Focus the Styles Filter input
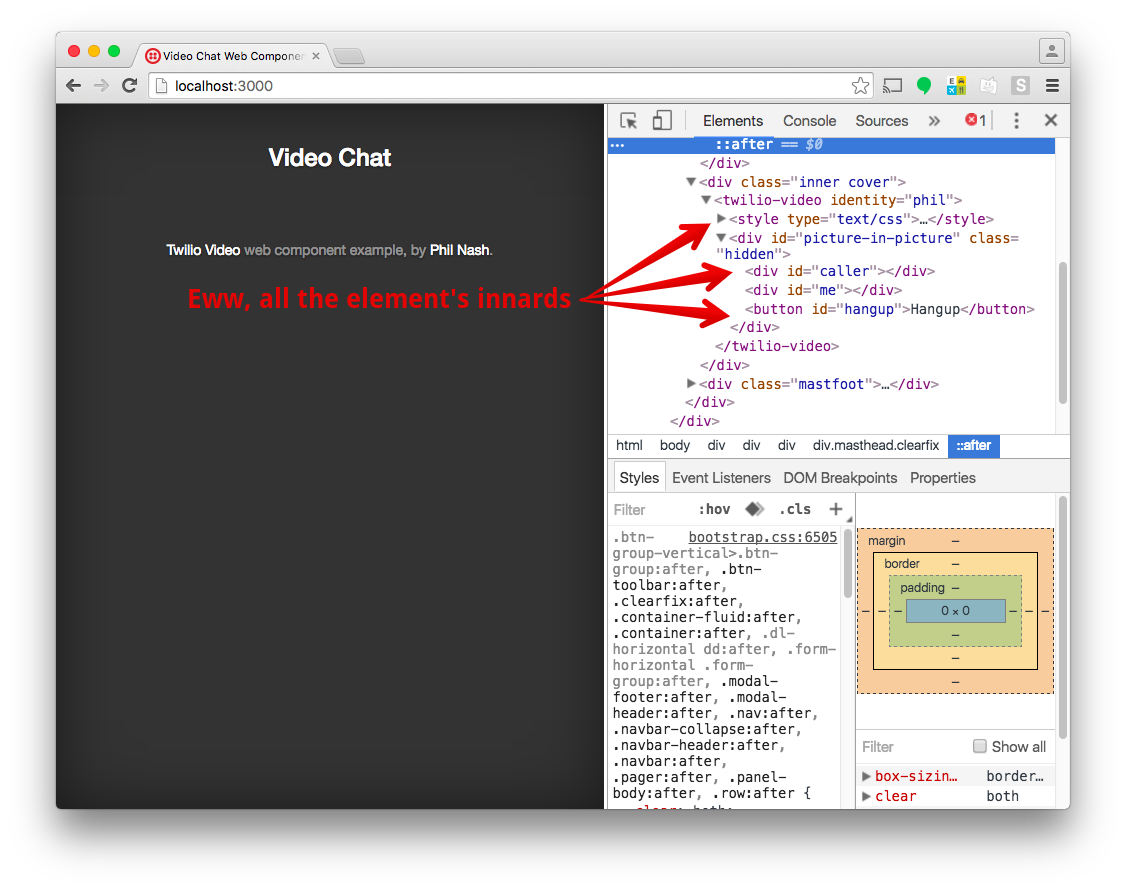 (650, 510)
